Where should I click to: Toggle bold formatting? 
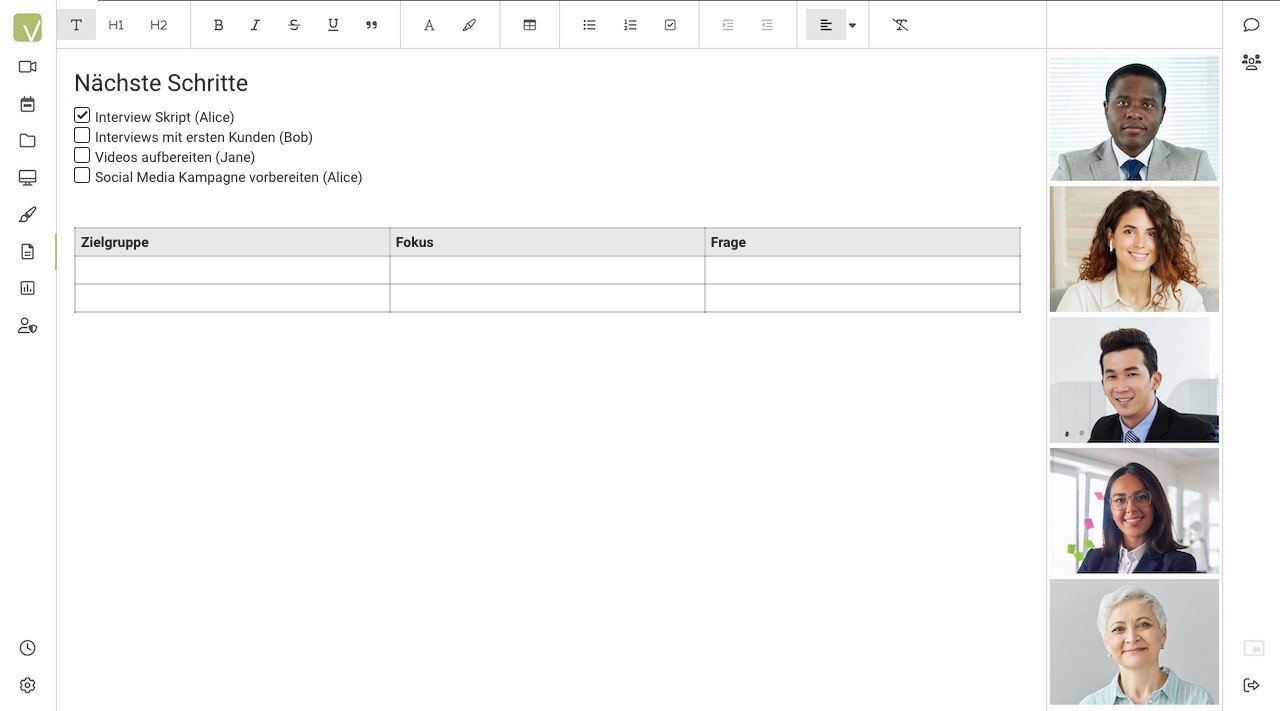point(218,25)
